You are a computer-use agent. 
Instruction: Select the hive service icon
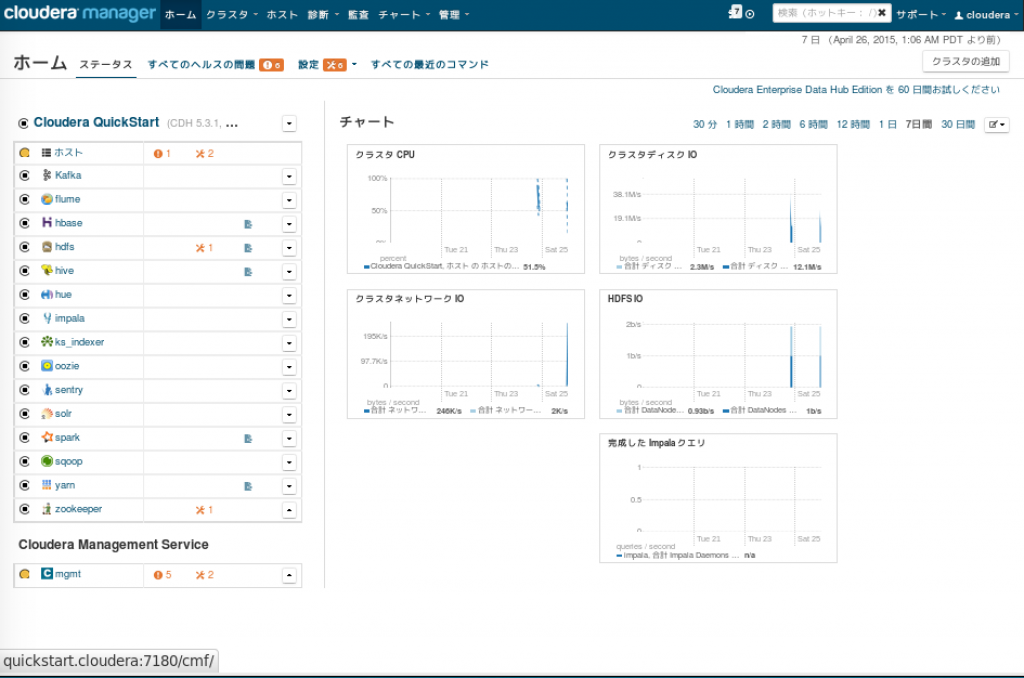tap(46, 270)
